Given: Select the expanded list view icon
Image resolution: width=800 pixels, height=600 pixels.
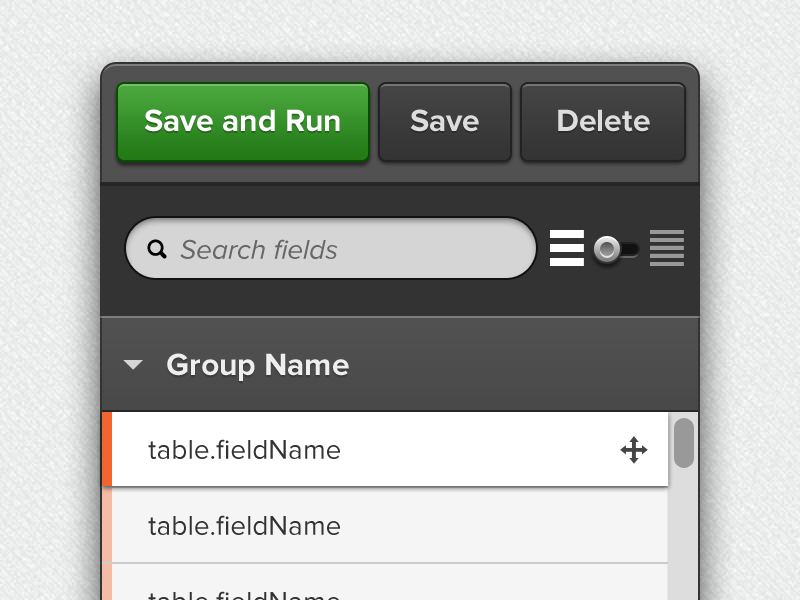Looking at the screenshot, I should (x=566, y=248).
